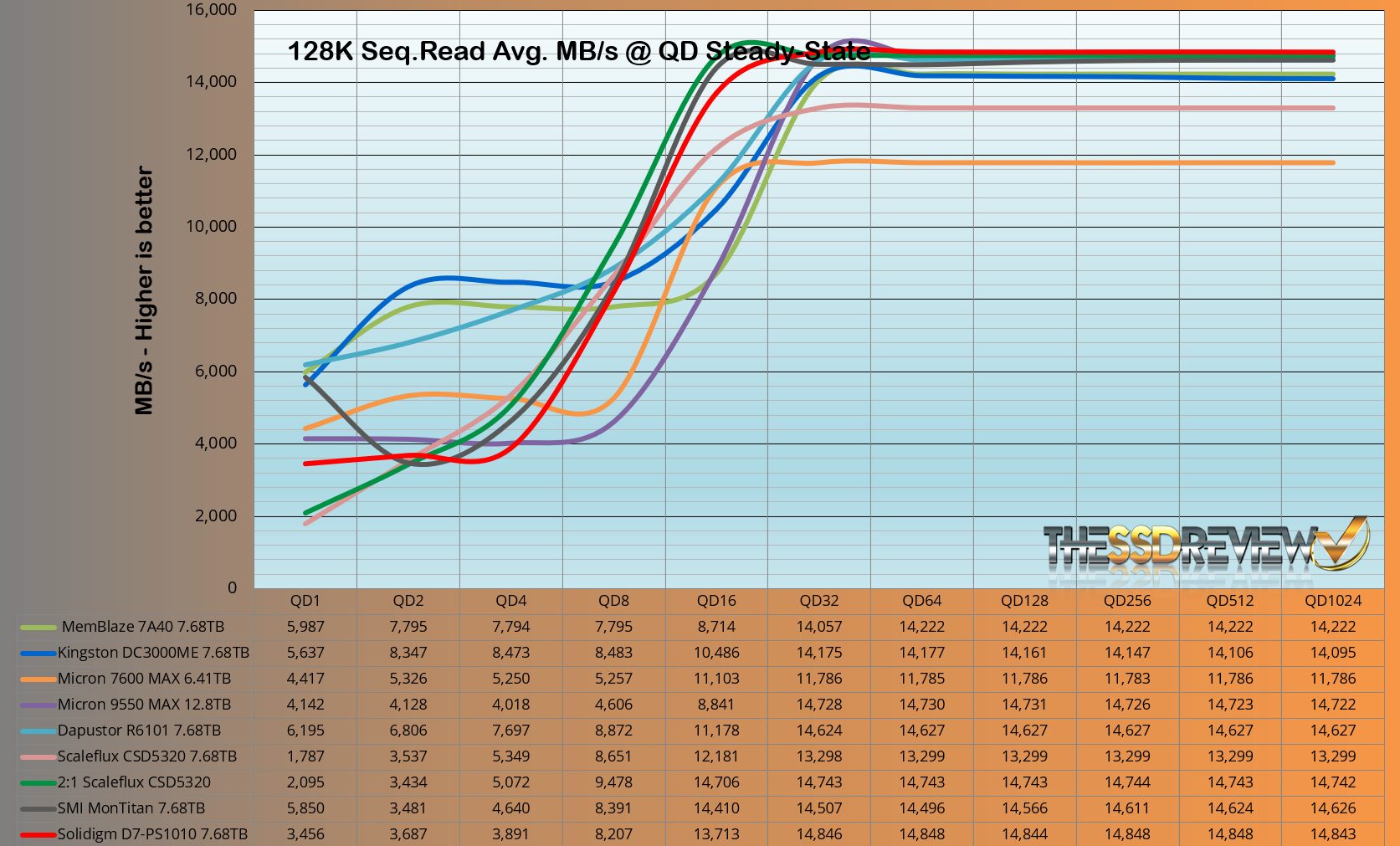Click the QD256 column header
The width and height of the screenshot is (1400, 846).
[1127, 601]
